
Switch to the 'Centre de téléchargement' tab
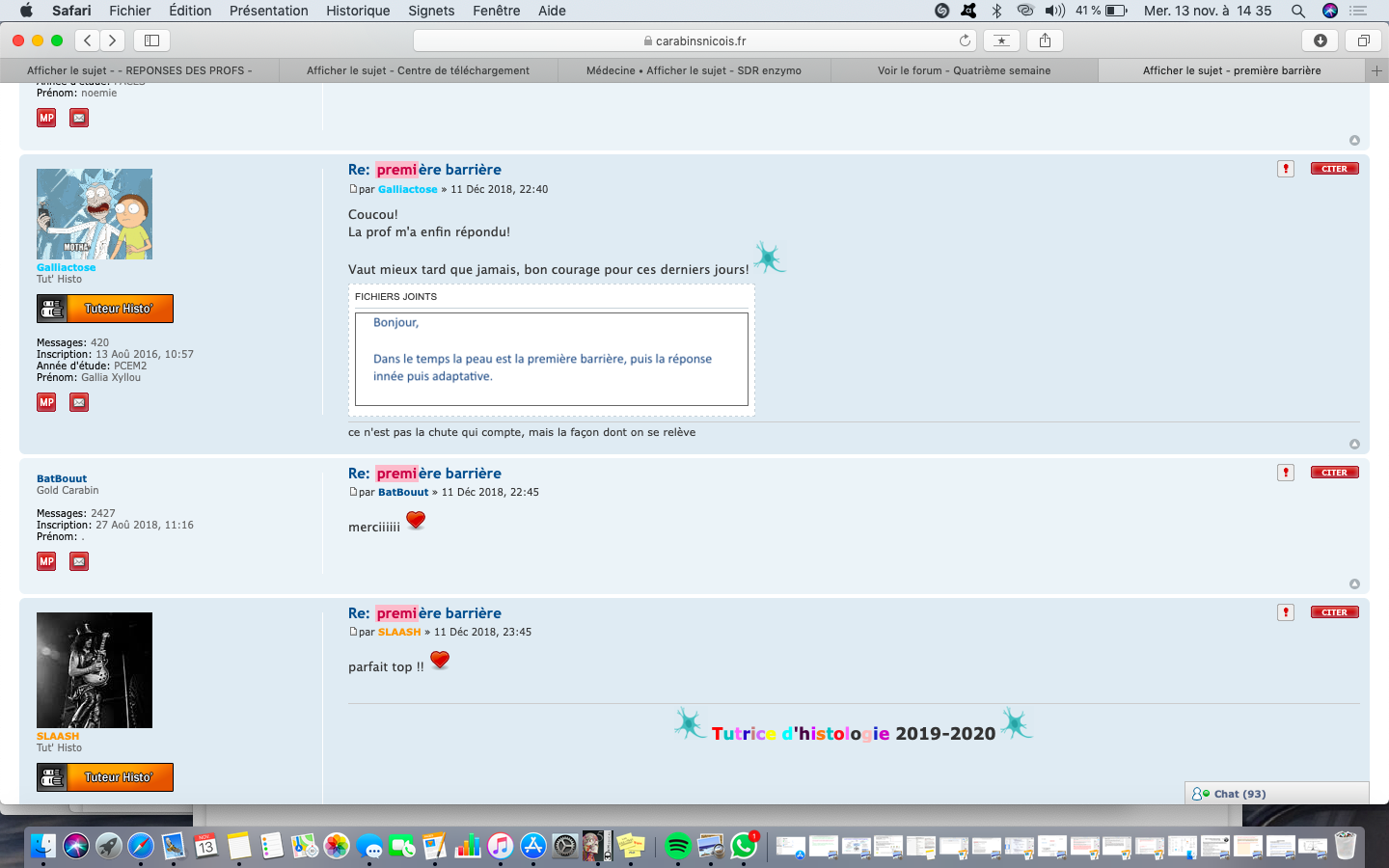coord(418,70)
